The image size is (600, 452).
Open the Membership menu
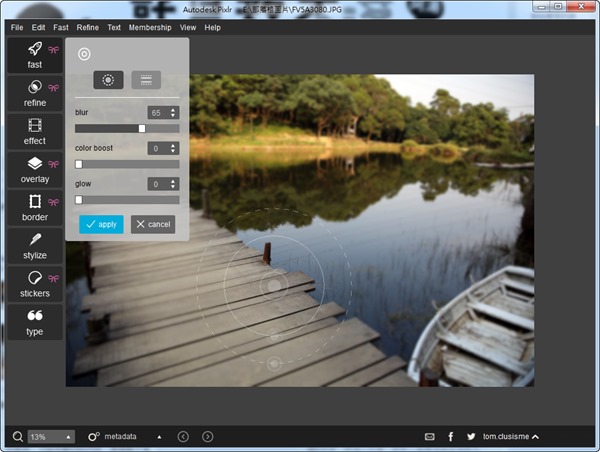click(150, 27)
